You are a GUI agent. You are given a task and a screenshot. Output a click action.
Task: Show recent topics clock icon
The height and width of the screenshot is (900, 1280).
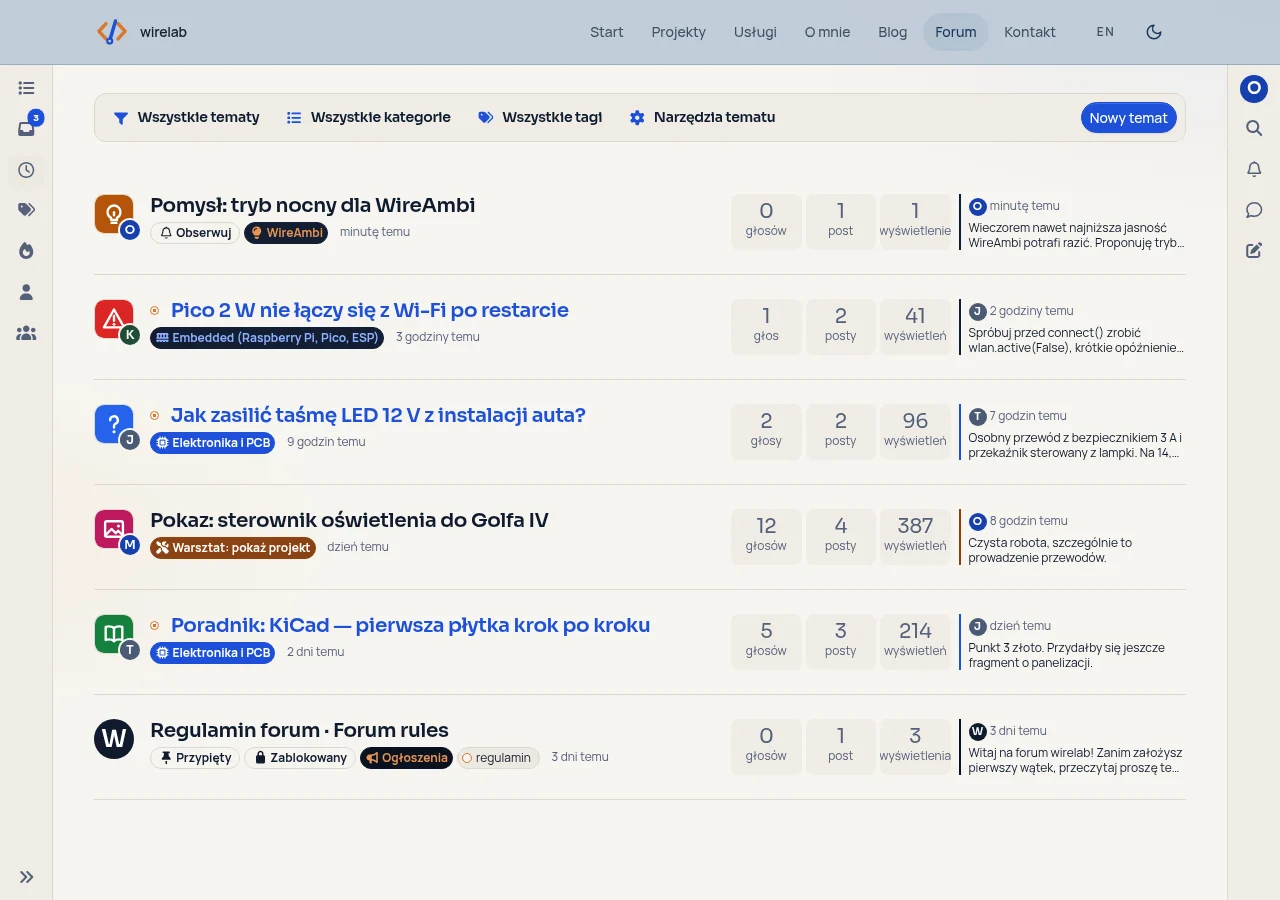pos(26,170)
